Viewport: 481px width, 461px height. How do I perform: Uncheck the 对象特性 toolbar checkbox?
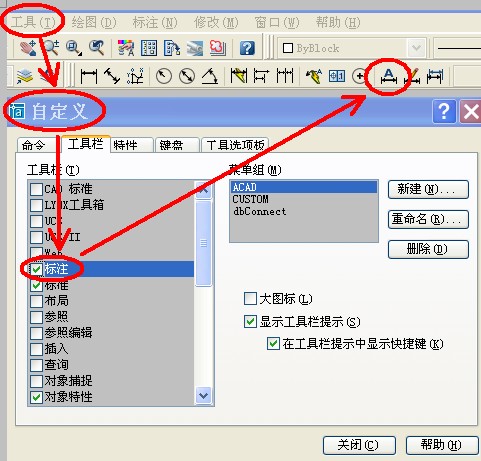point(36,397)
